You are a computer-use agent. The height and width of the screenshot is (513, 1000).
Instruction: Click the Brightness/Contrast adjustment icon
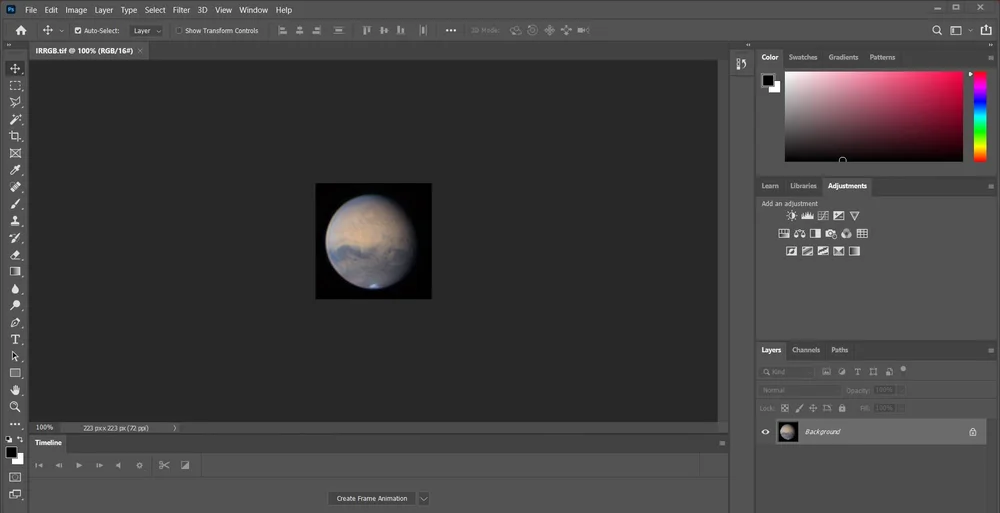792,216
